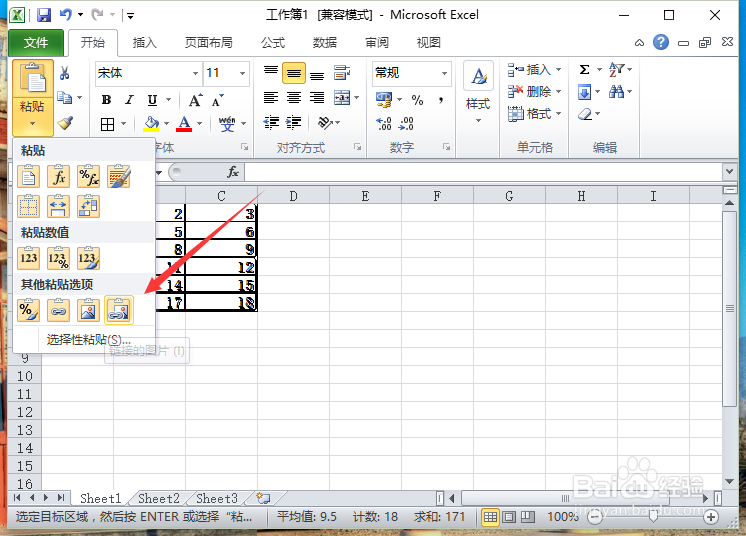The width and height of the screenshot is (746, 536).
Task: Toggle center horizontal alignment
Action: coord(294,97)
